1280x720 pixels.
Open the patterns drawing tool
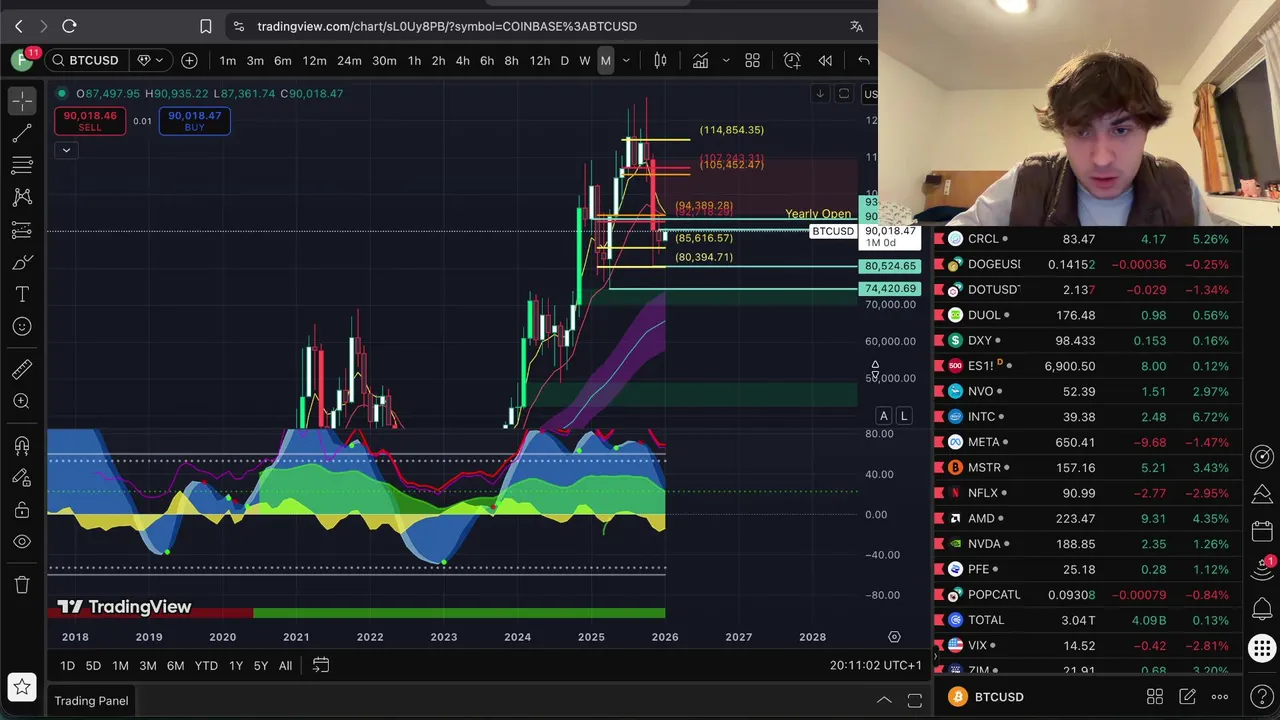click(22, 197)
